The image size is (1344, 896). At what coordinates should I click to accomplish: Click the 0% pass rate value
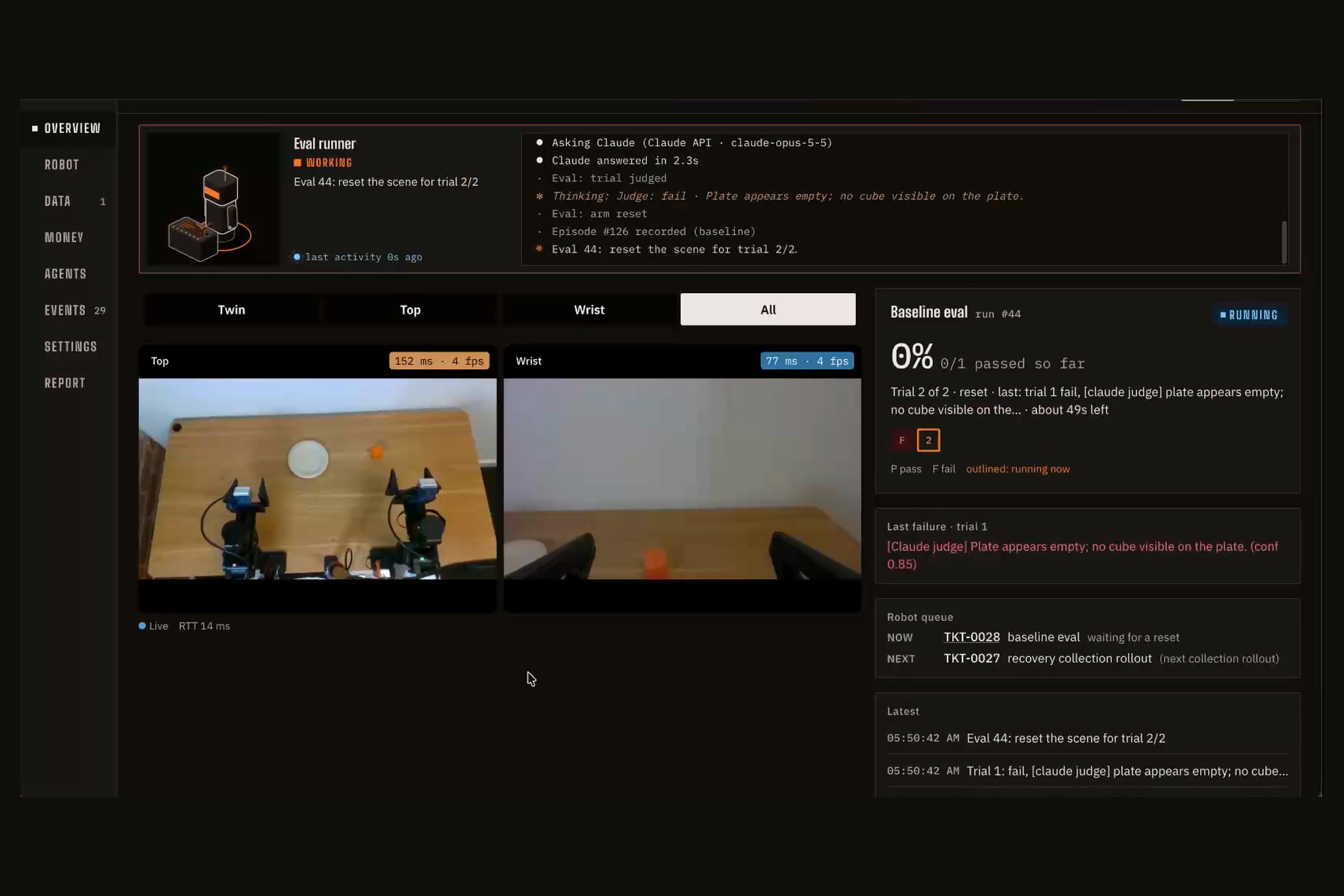tap(912, 356)
